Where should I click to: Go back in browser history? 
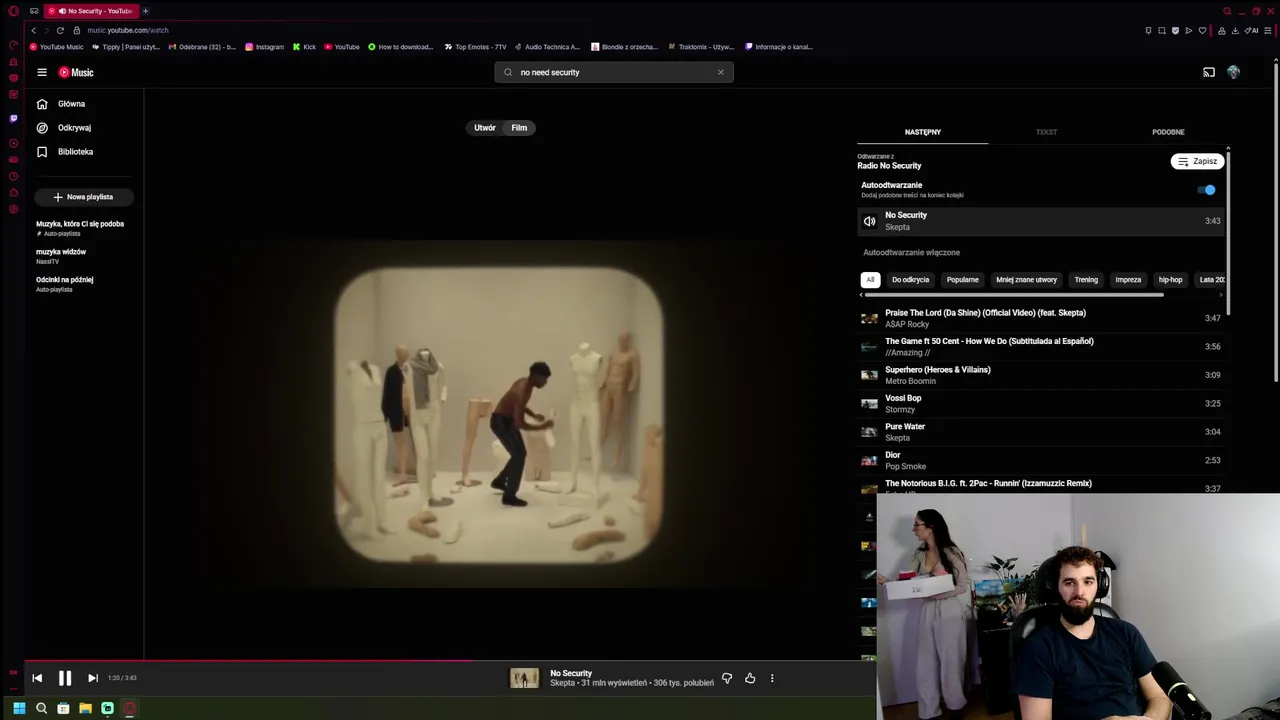point(33,30)
